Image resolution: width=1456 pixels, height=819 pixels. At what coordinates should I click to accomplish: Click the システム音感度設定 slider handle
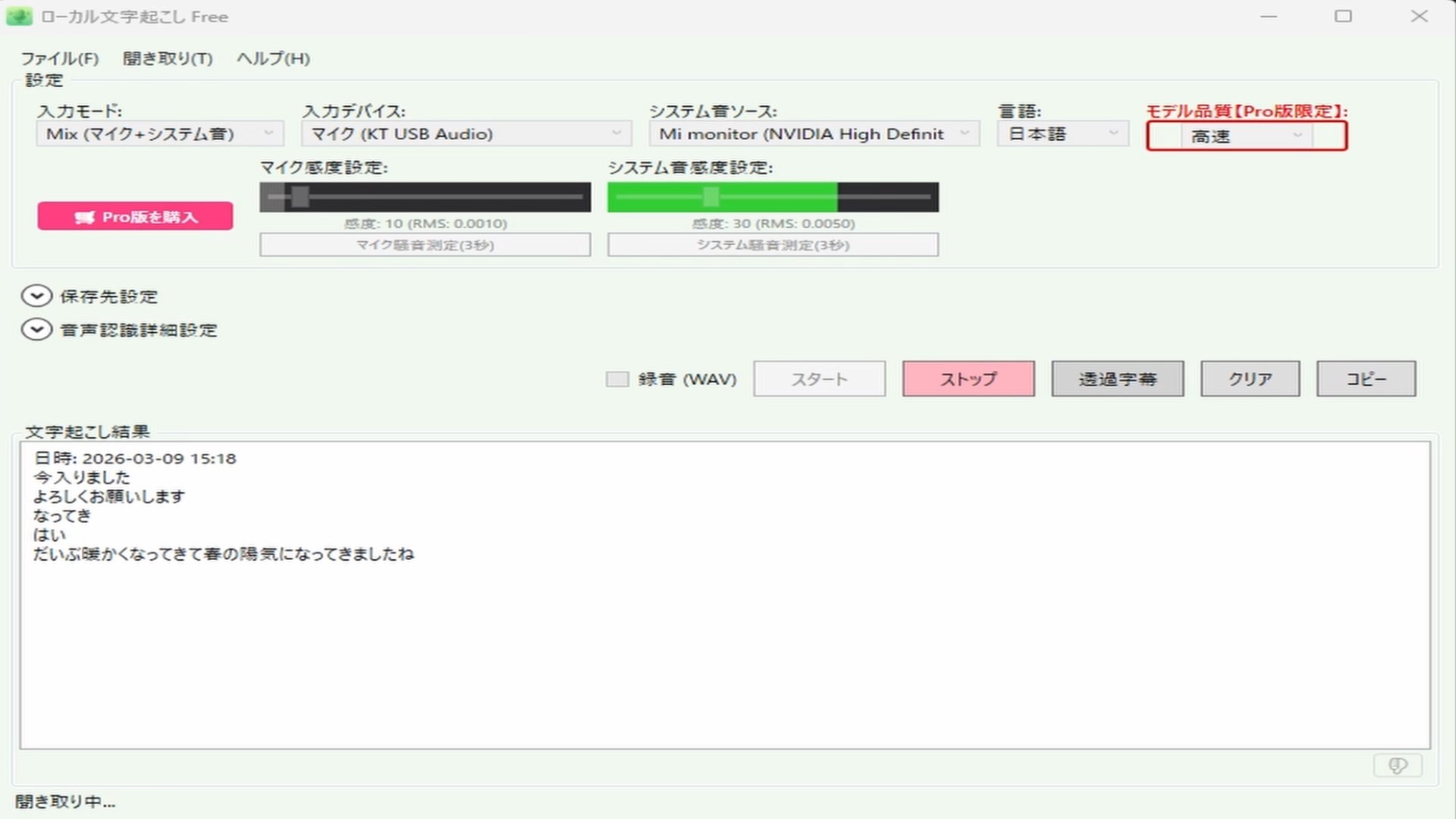point(711,197)
